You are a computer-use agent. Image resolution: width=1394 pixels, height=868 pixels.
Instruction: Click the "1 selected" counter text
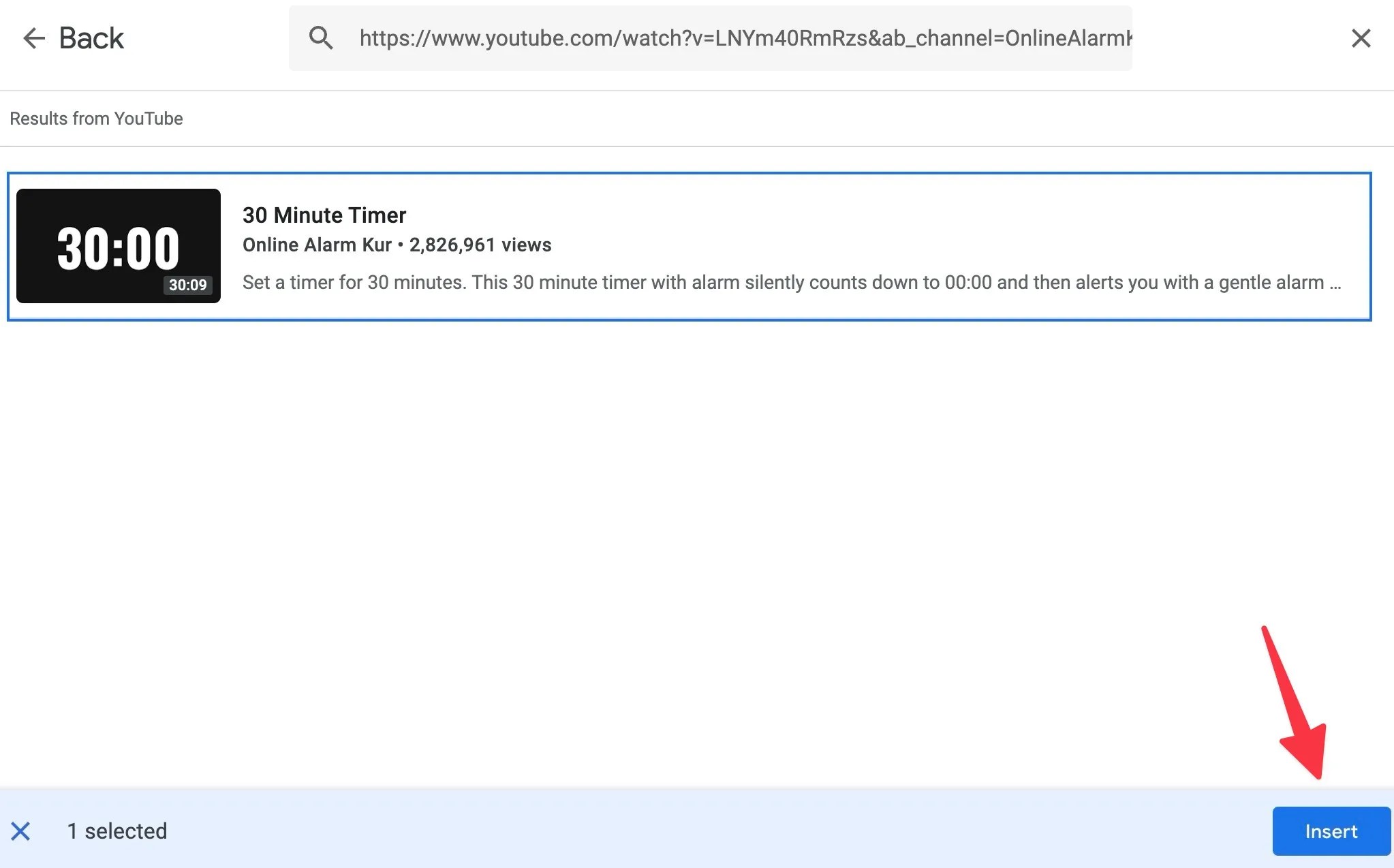(117, 831)
